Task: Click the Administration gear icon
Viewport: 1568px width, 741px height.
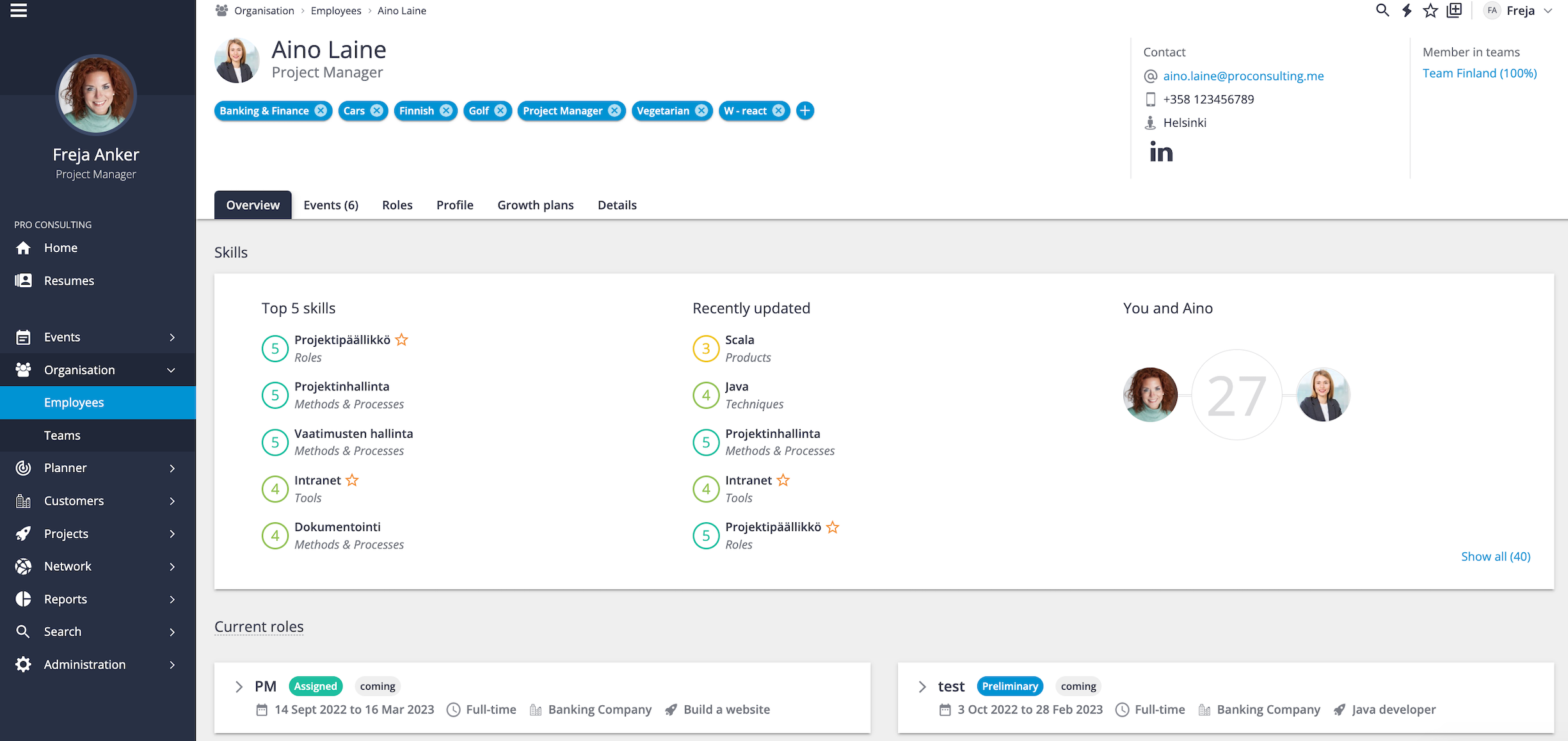Action: point(23,664)
